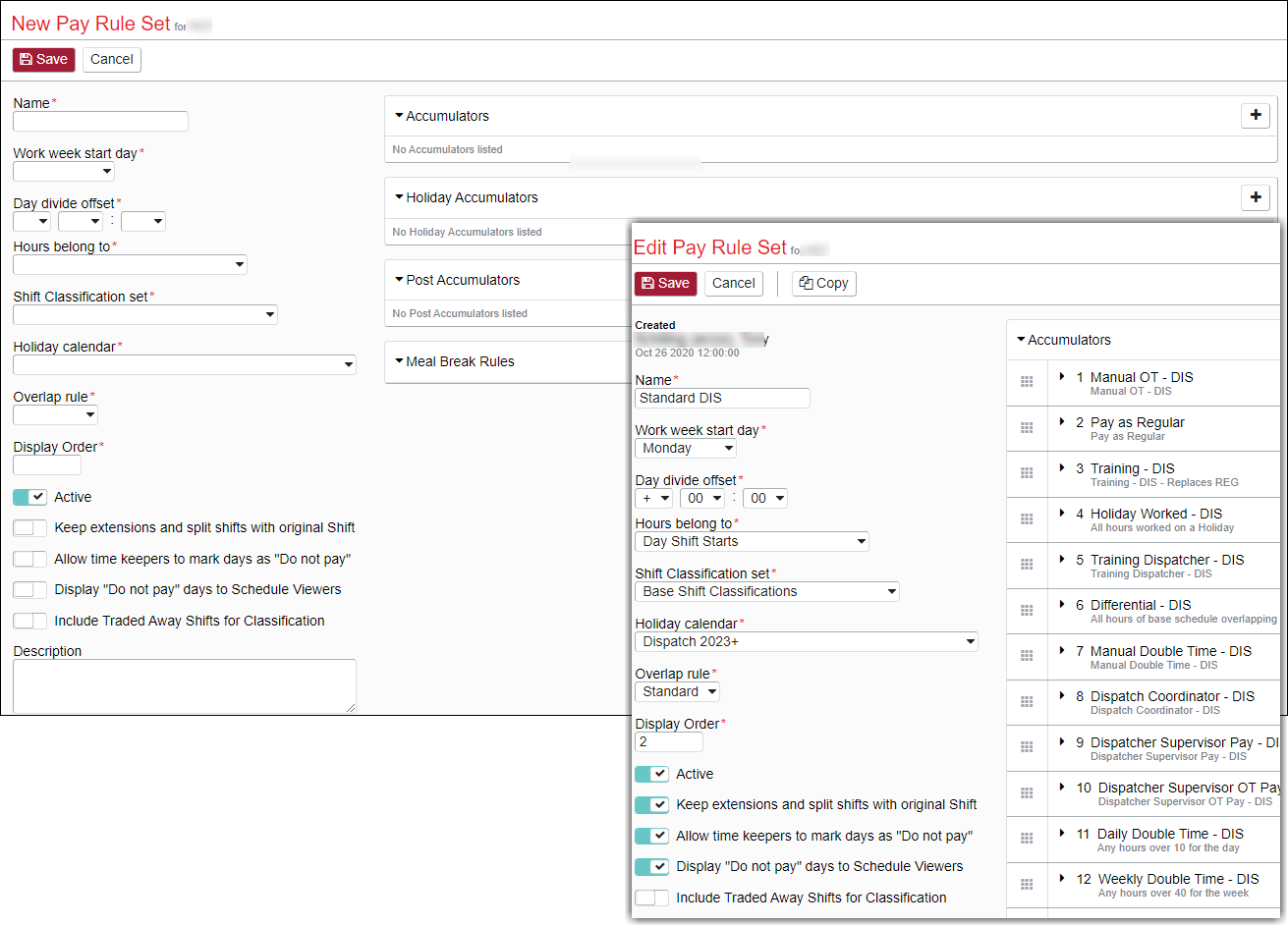The height and width of the screenshot is (926, 1288).
Task: Collapse the Meal Break Rules section
Action: [400, 361]
